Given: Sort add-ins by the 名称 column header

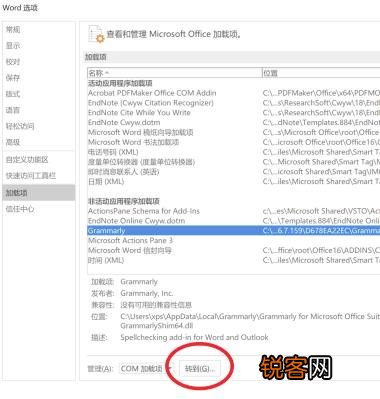Looking at the screenshot, I should point(175,73).
